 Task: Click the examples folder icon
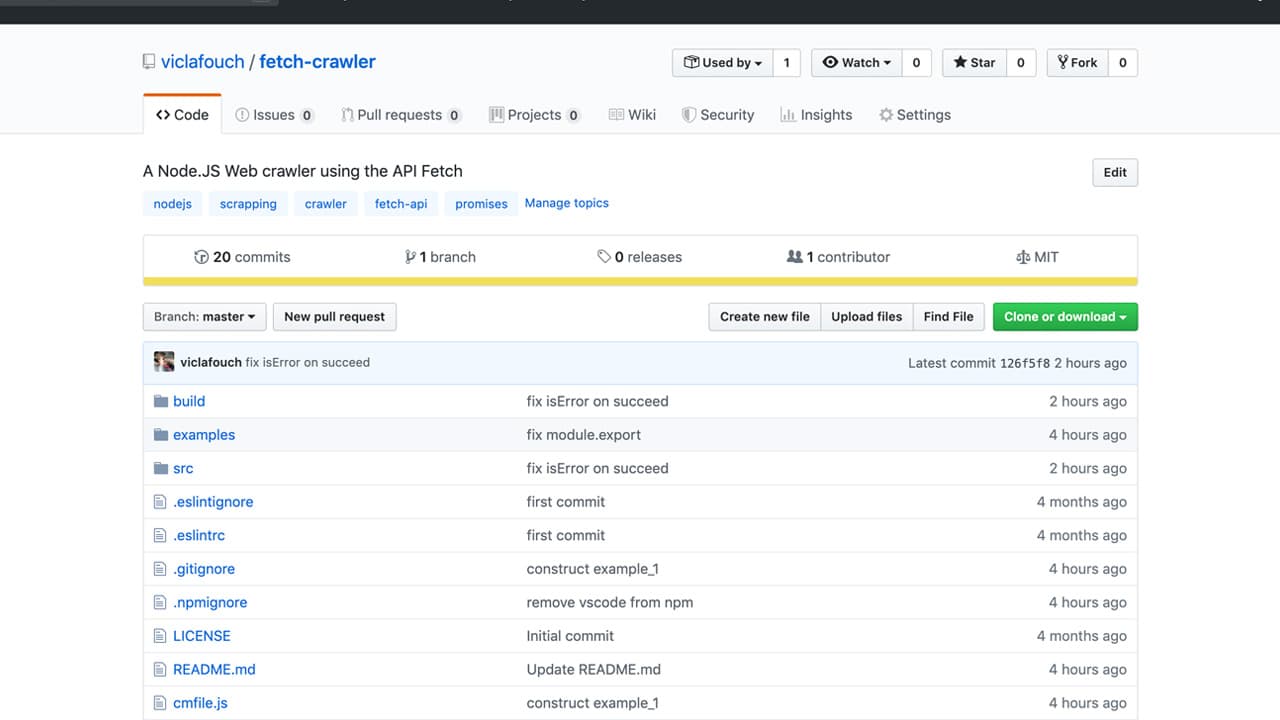pos(160,435)
